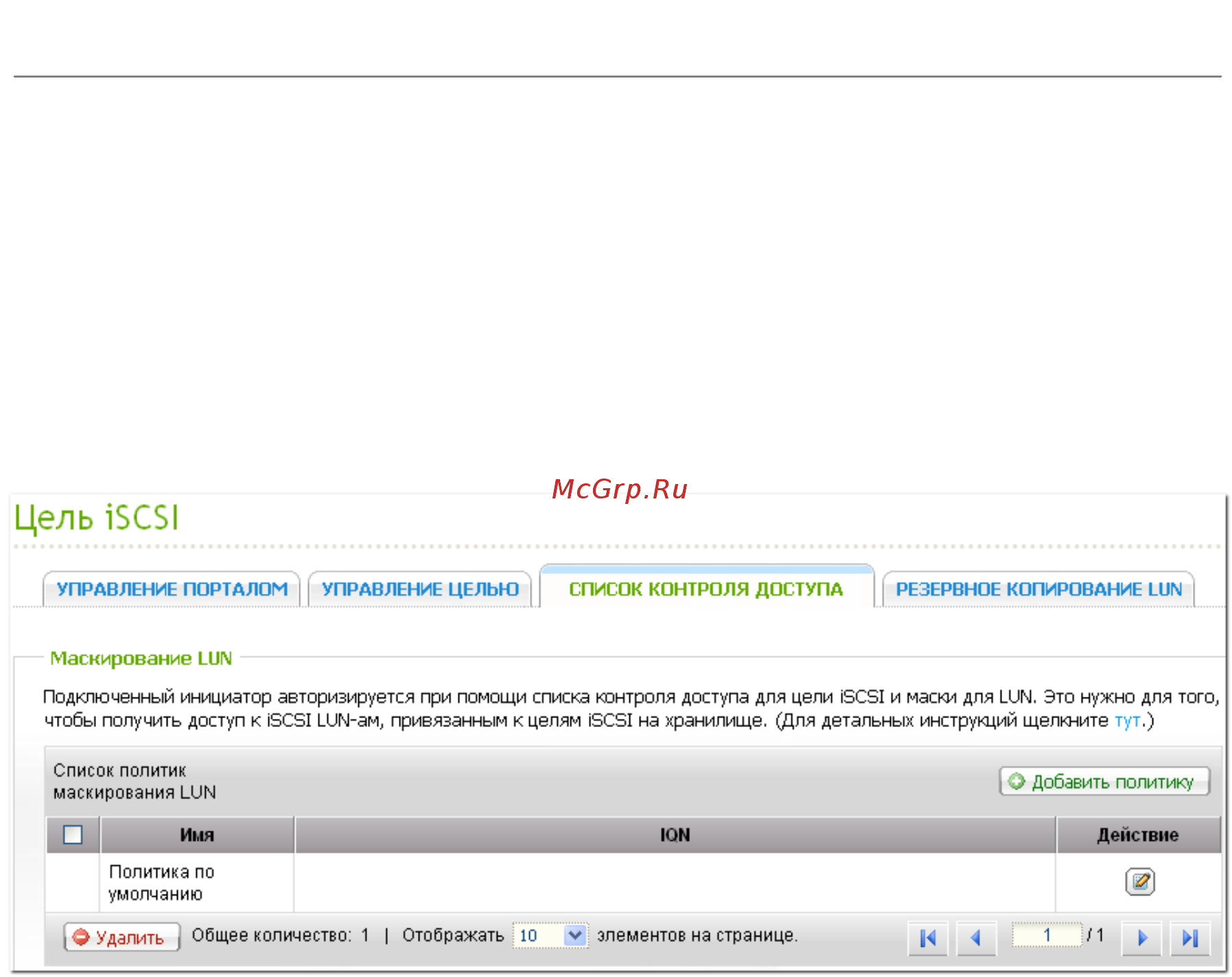Click the Добавить политику button

1104,781
